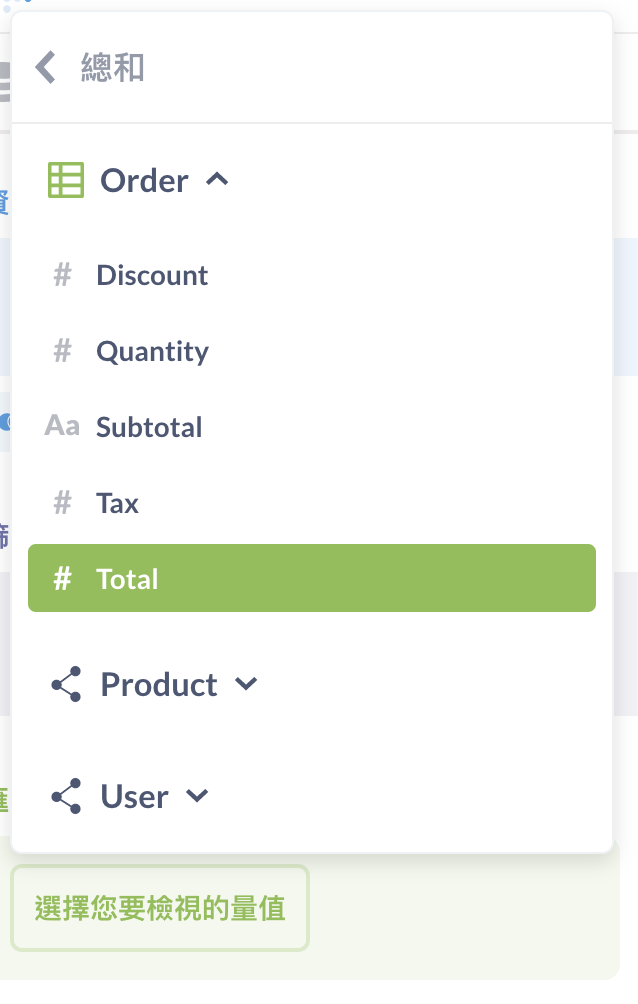Expand the User section chevron
Viewport: 638px width, 1004px height.
coord(197,797)
